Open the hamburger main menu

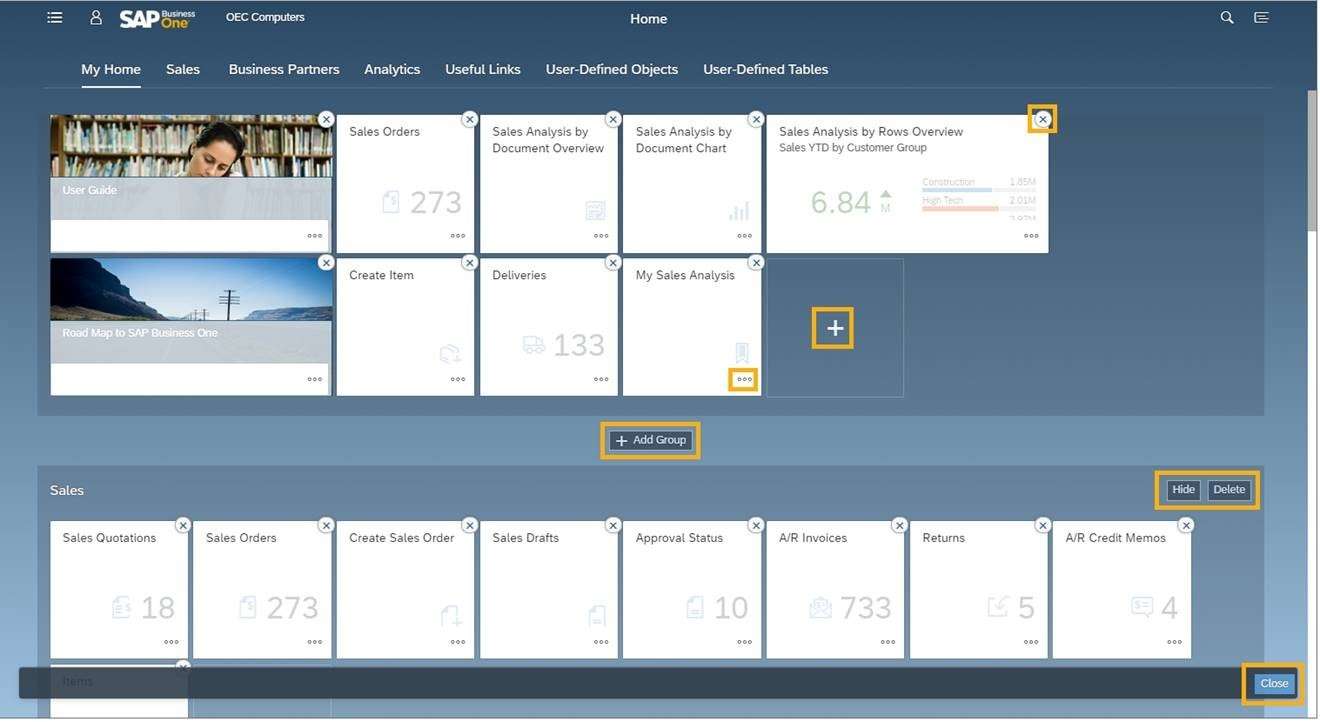click(55, 18)
